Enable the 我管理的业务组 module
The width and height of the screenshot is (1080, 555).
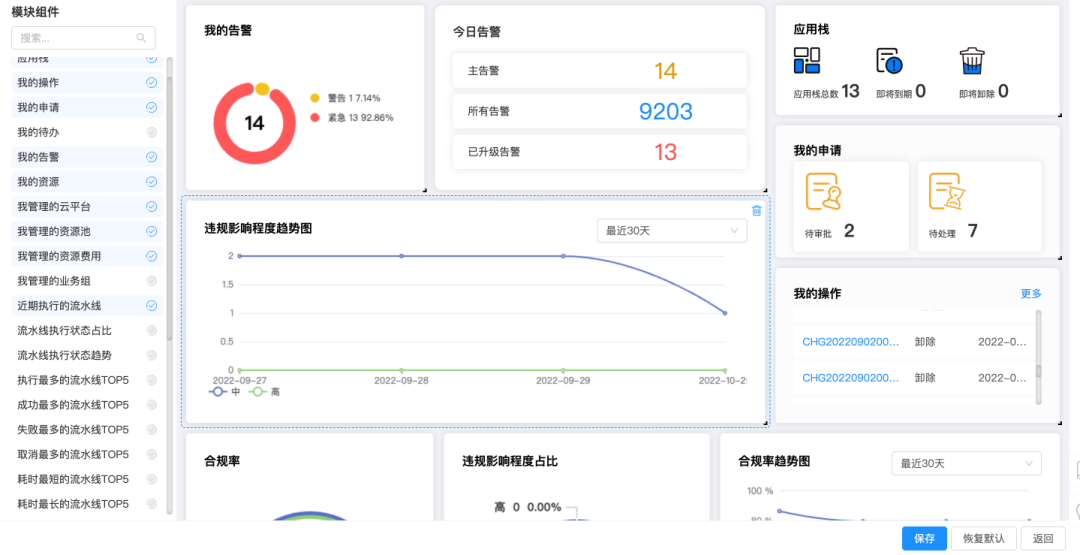[152, 281]
